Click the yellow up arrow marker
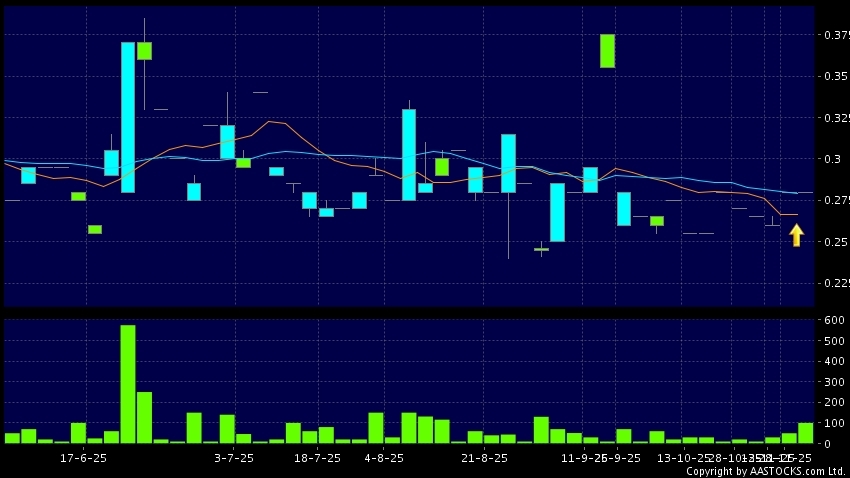850x478 pixels. [796, 235]
